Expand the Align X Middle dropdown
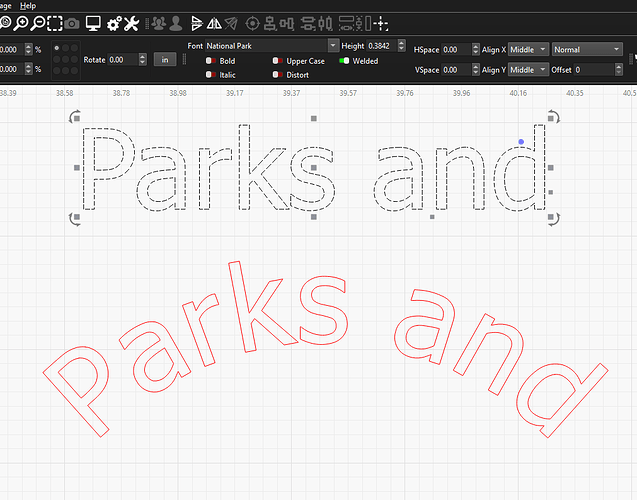This screenshot has width=637, height=500. pyautogui.click(x=529, y=49)
